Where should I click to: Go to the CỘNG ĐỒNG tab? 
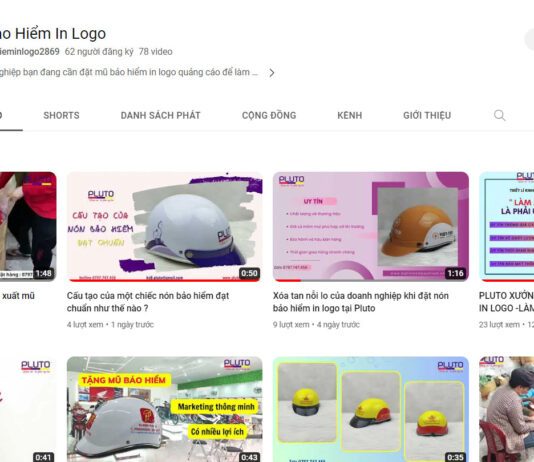(x=269, y=115)
